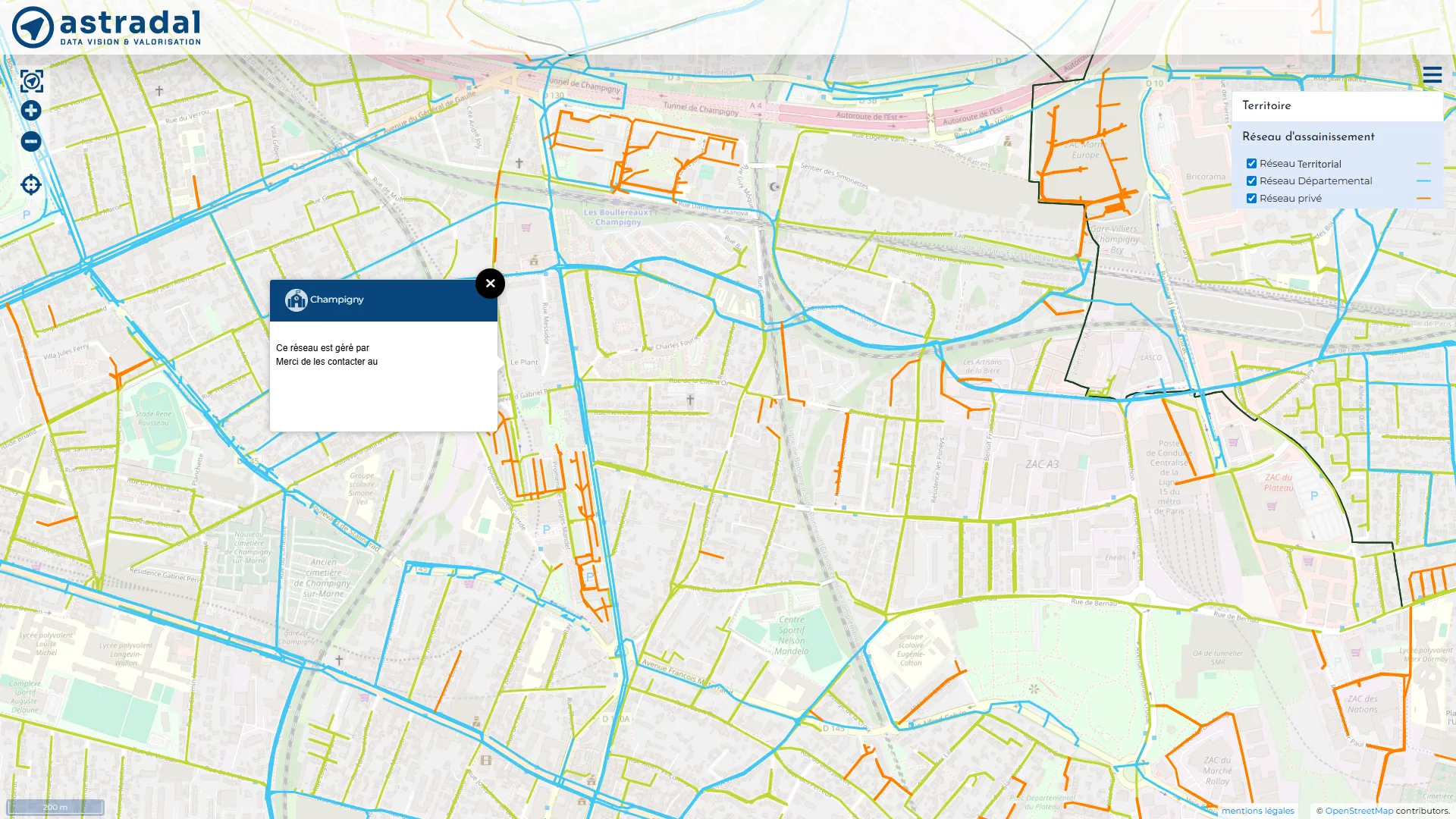Toggle the Réseau Départemental checkbox
Screen dimensions: 1456x819
pos(1252,181)
